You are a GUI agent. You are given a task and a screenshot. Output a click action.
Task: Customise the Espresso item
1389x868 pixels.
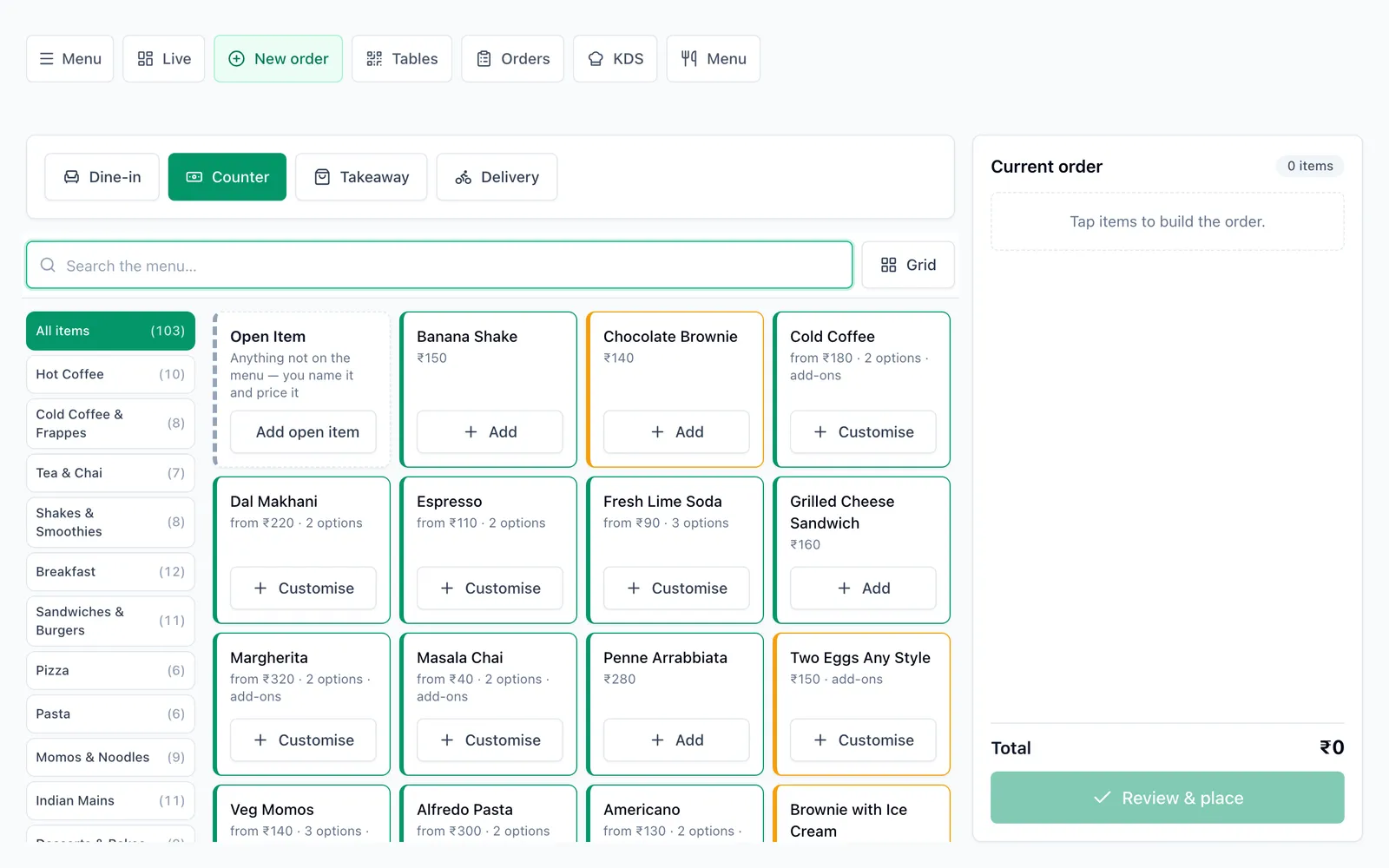click(x=490, y=589)
